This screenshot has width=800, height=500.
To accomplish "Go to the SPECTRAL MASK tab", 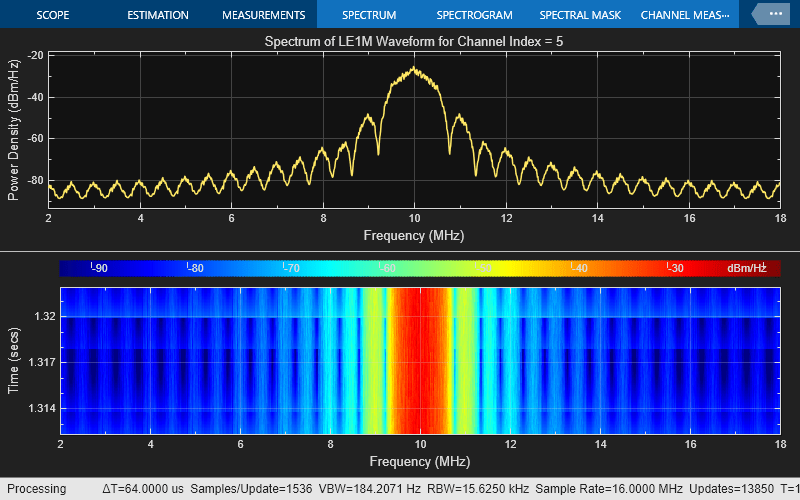I will tap(580, 15).
